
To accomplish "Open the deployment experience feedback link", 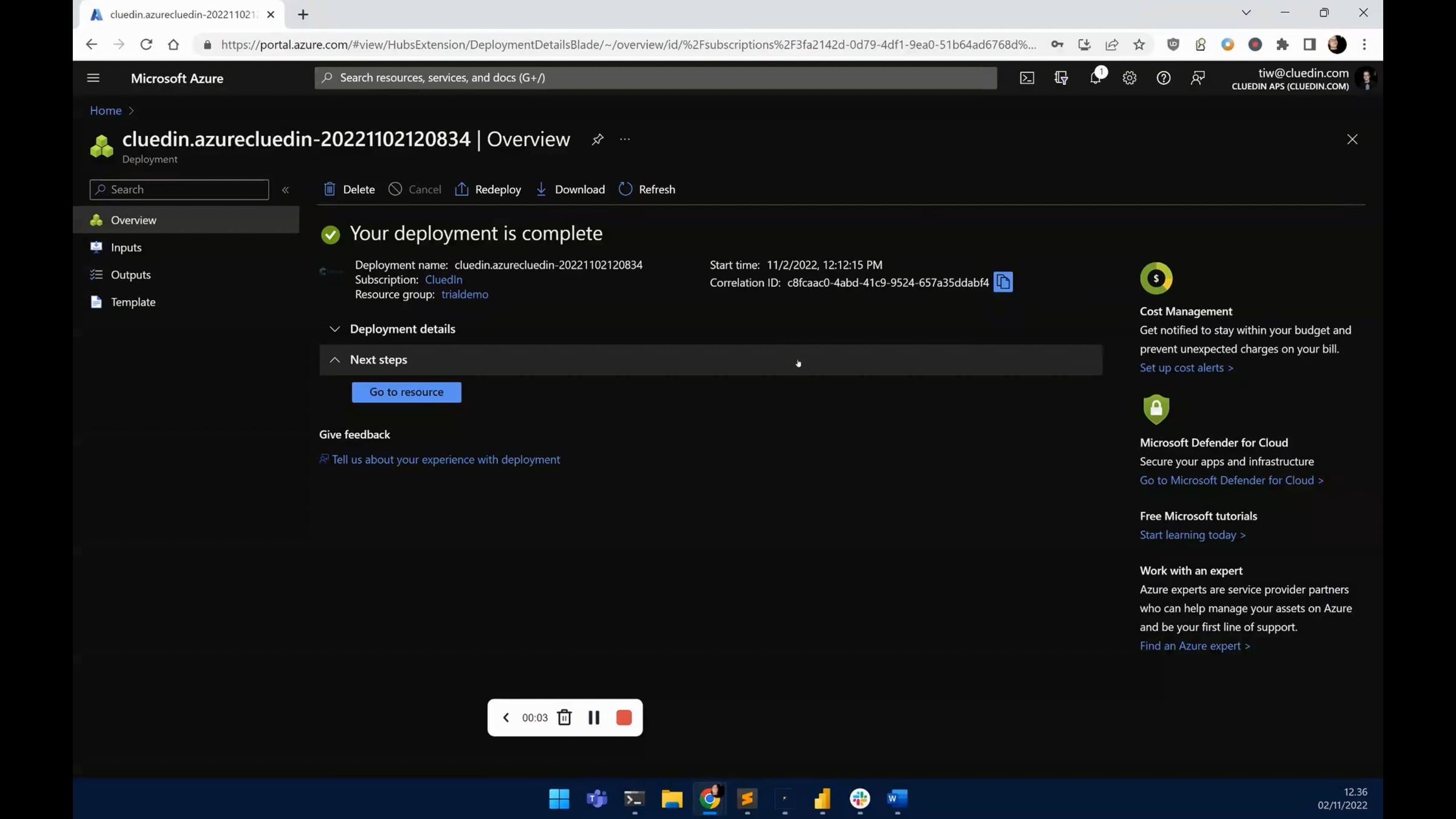I will [x=445, y=460].
